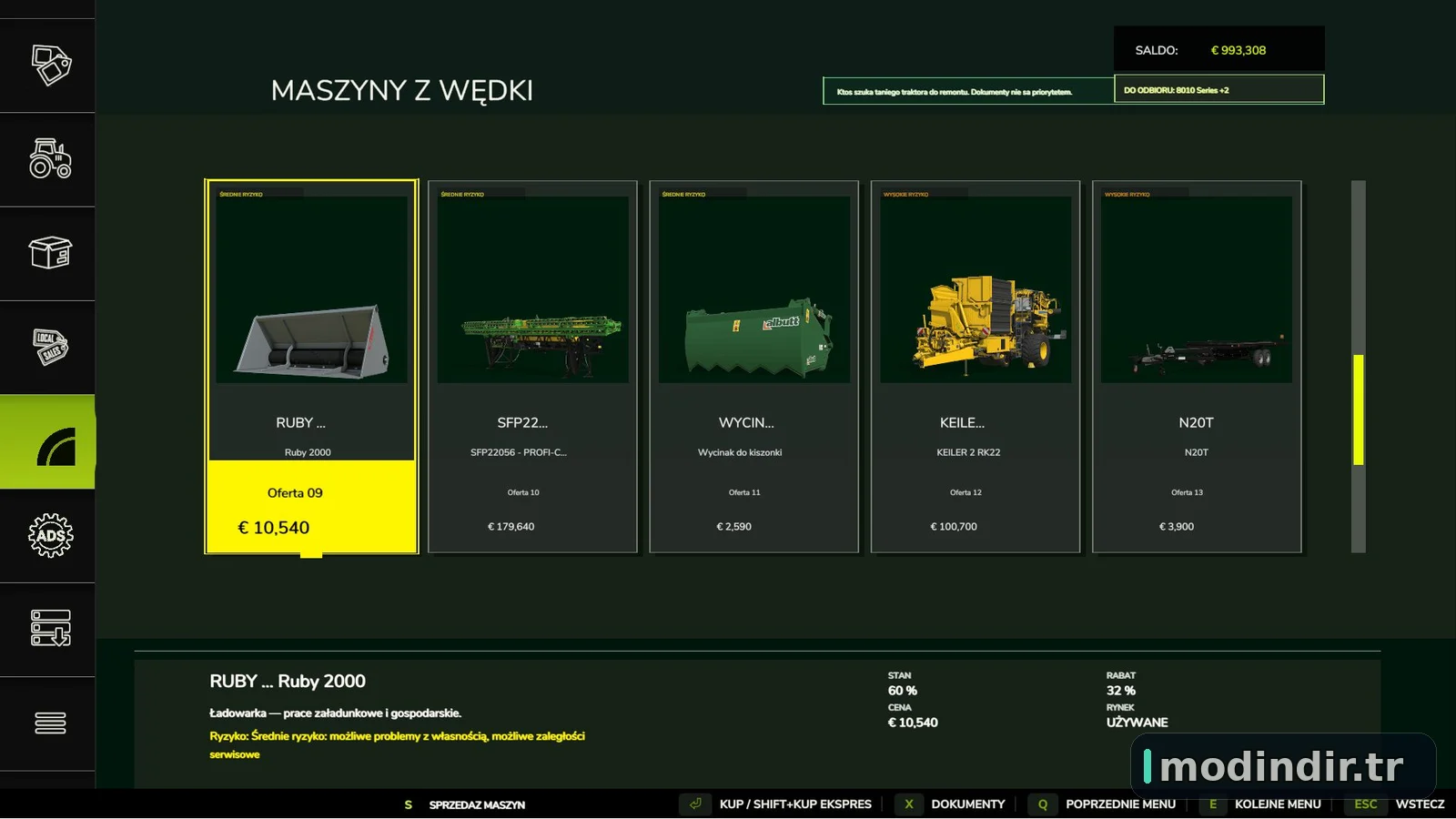Click the yellow Keiler harvester thumbnail
This screenshot has height=819, width=1456.
(976, 289)
